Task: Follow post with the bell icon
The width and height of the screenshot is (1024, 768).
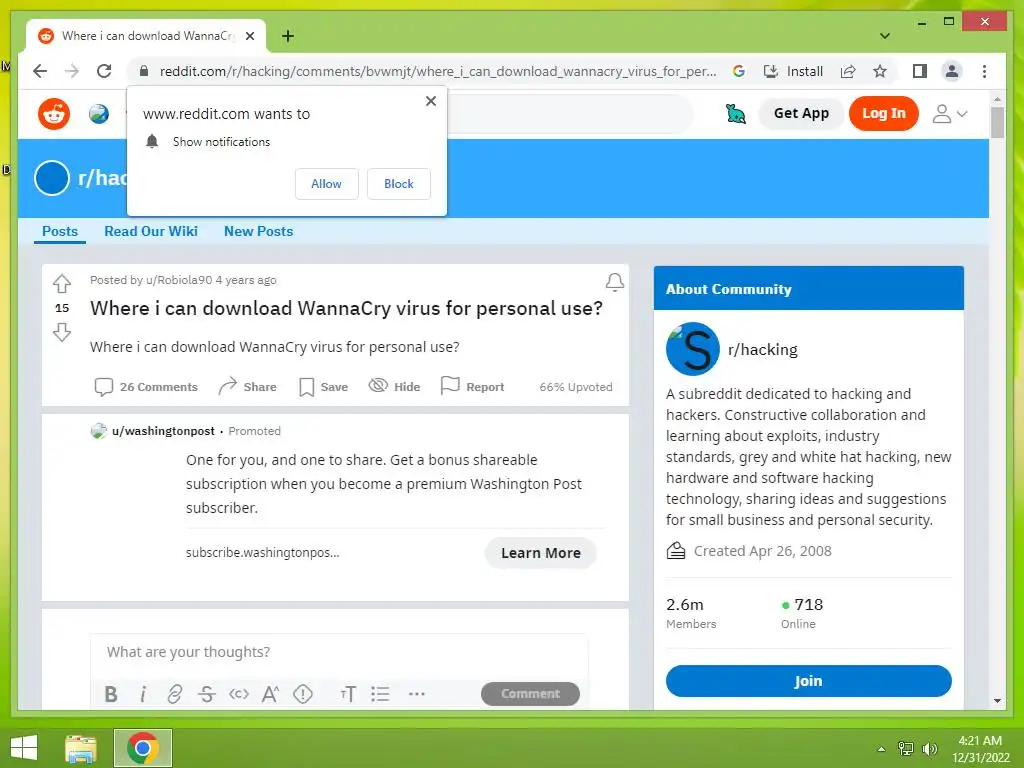Action: click(615, 281)
